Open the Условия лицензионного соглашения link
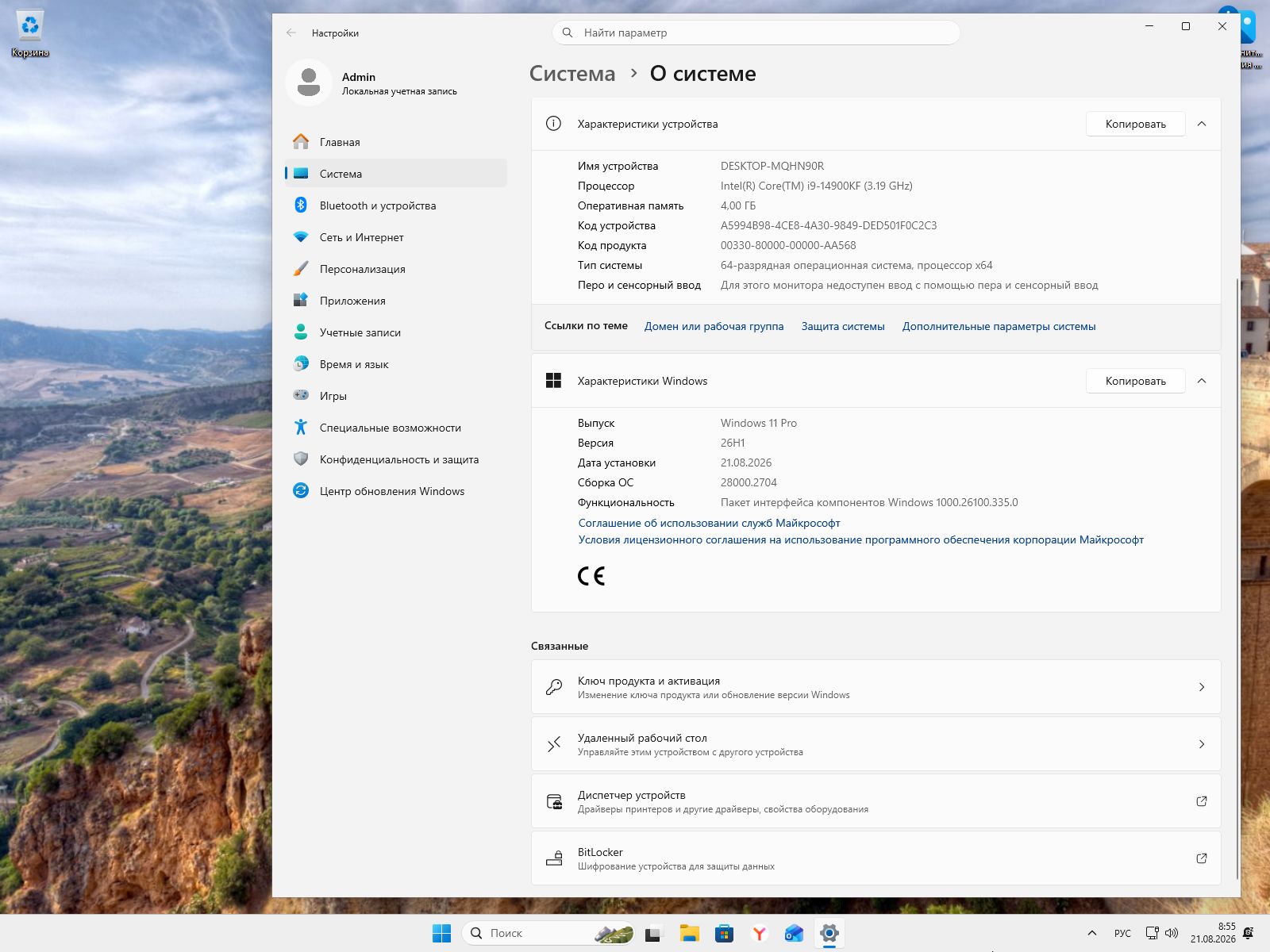Screen dimensions: 1270x952 861,539
